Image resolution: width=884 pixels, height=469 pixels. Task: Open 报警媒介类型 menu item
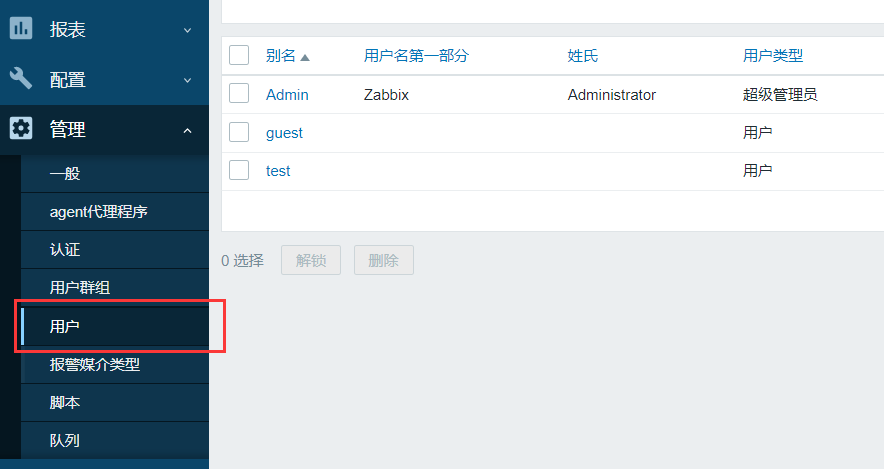(x=115, y=365)
